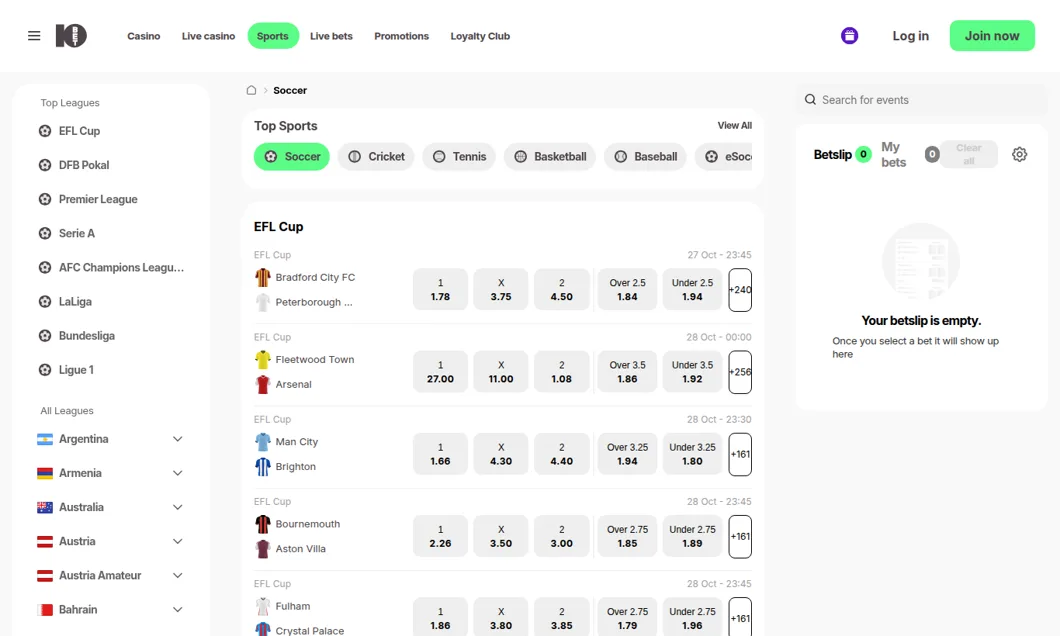Expand the Austria leagues chevron
The width and height of the screenshot is (1060, 636).
178,541
